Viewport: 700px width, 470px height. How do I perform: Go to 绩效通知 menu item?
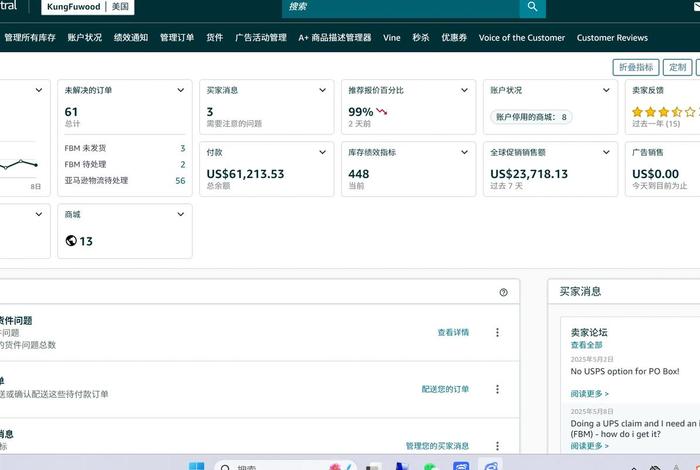point(131,37)
